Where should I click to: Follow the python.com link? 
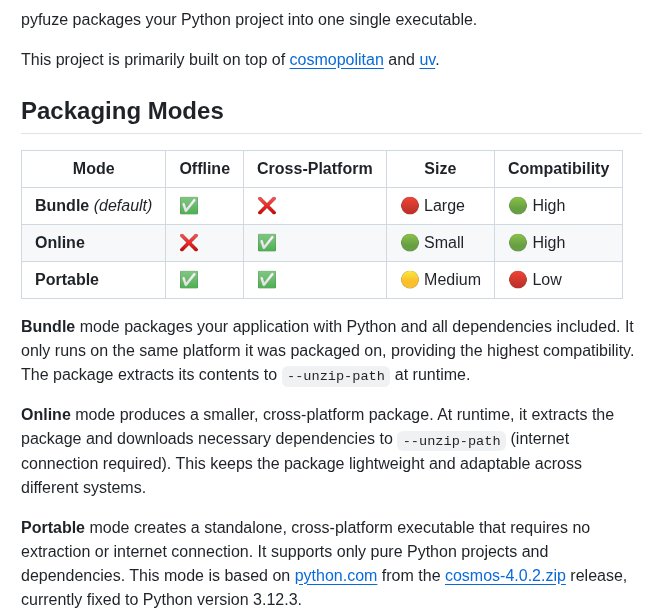[335, 576]
